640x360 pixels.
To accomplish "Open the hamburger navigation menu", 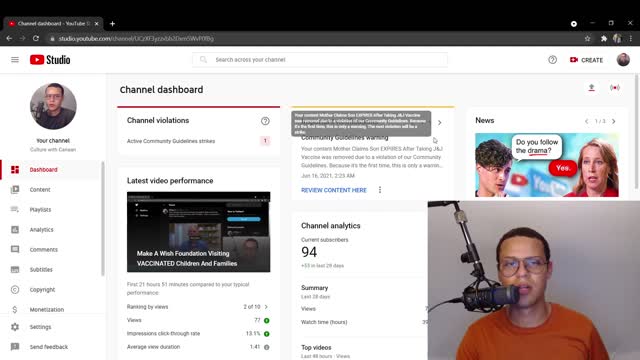I will click(x=15, y=60).
